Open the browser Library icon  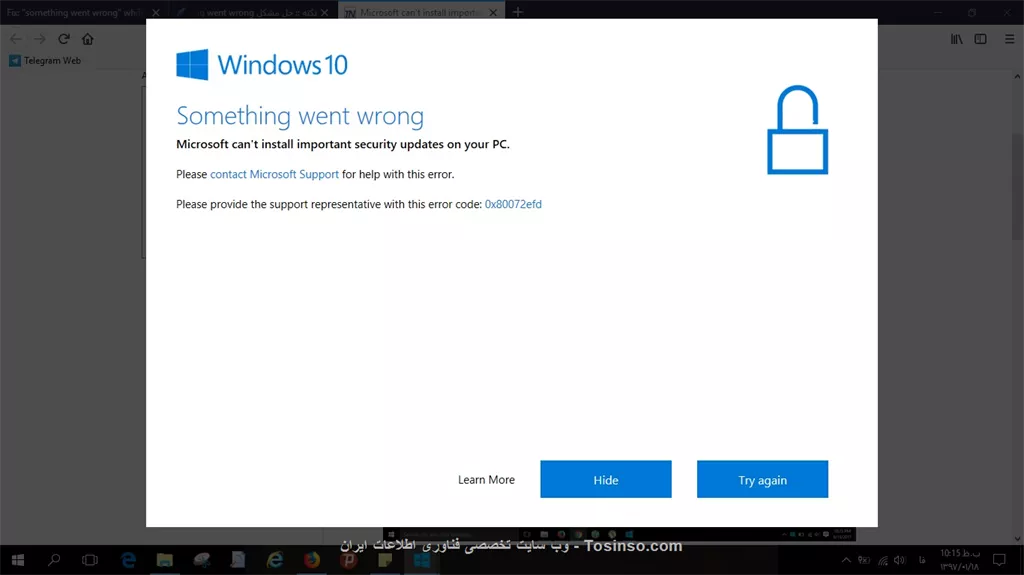pos(957,39)
